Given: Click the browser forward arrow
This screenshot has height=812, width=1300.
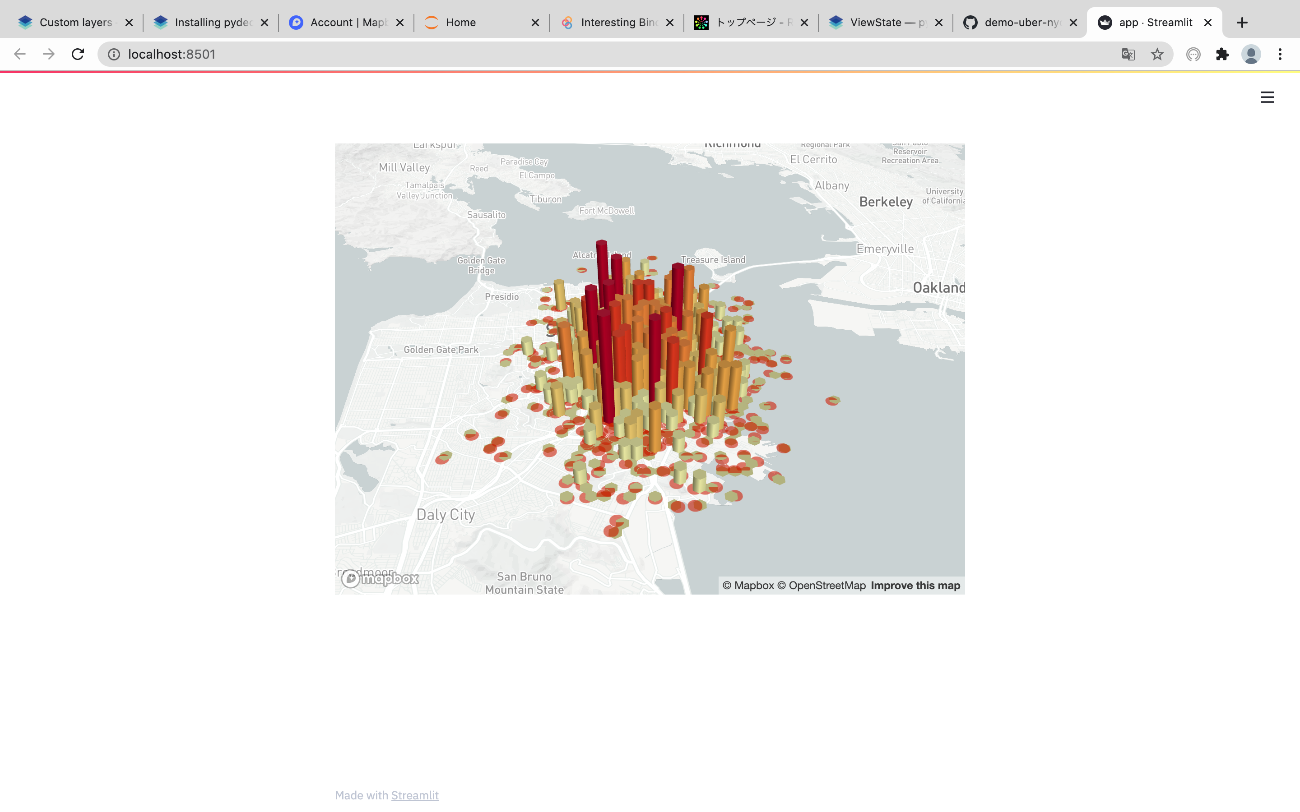Looking at the screenshot, I should tap(48, 54).
